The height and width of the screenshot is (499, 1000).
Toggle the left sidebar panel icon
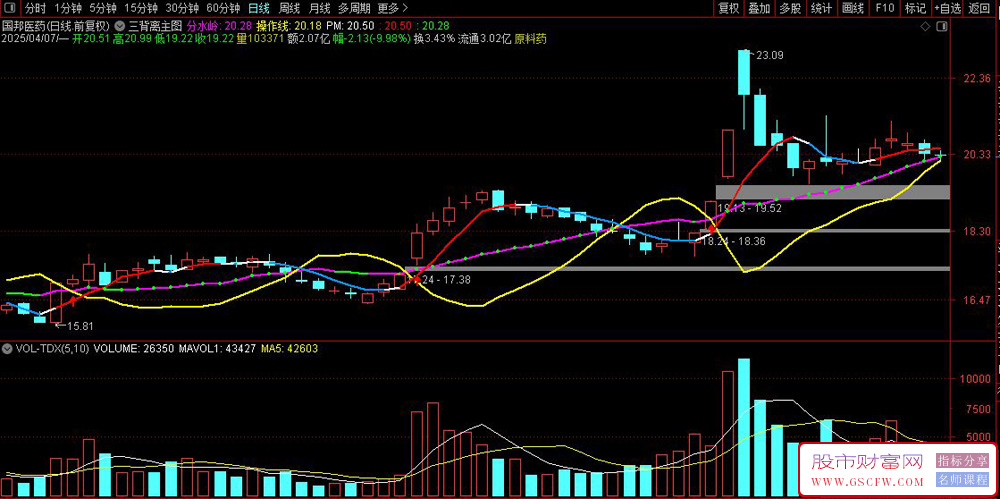(x=11, y=8)
